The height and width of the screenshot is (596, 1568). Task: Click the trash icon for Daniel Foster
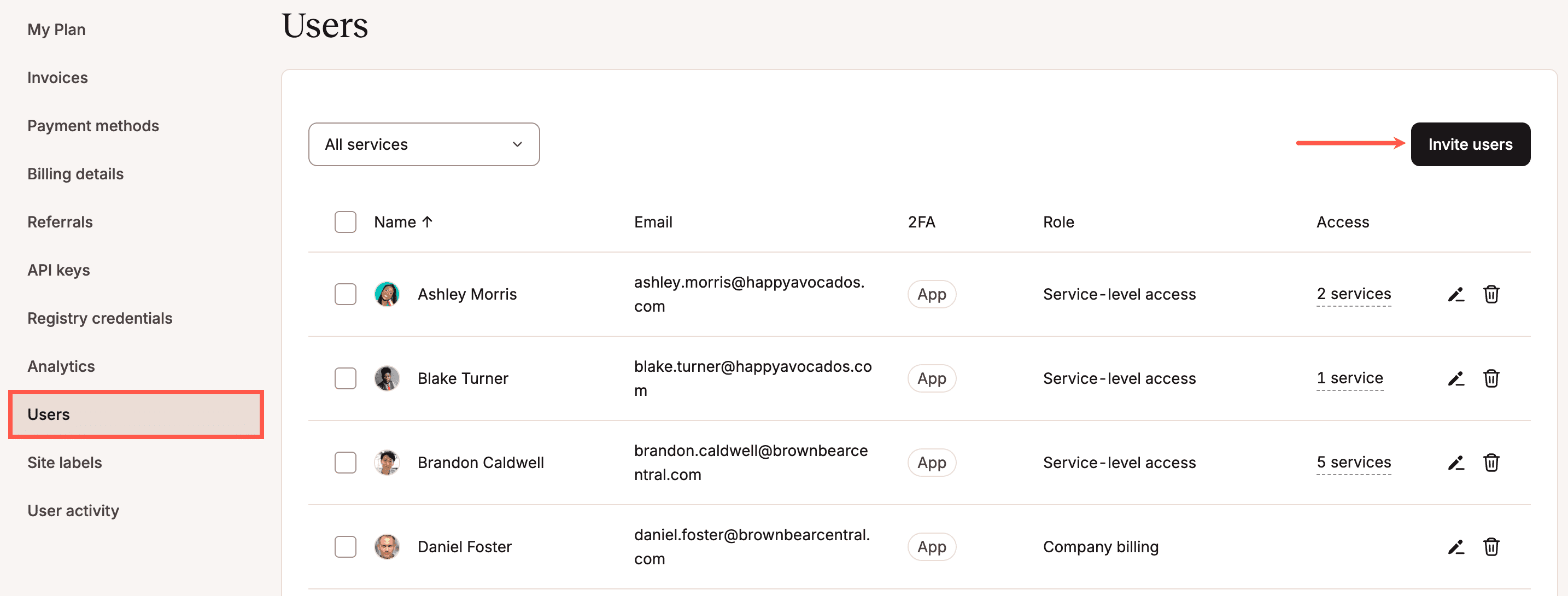point(1491,547)
